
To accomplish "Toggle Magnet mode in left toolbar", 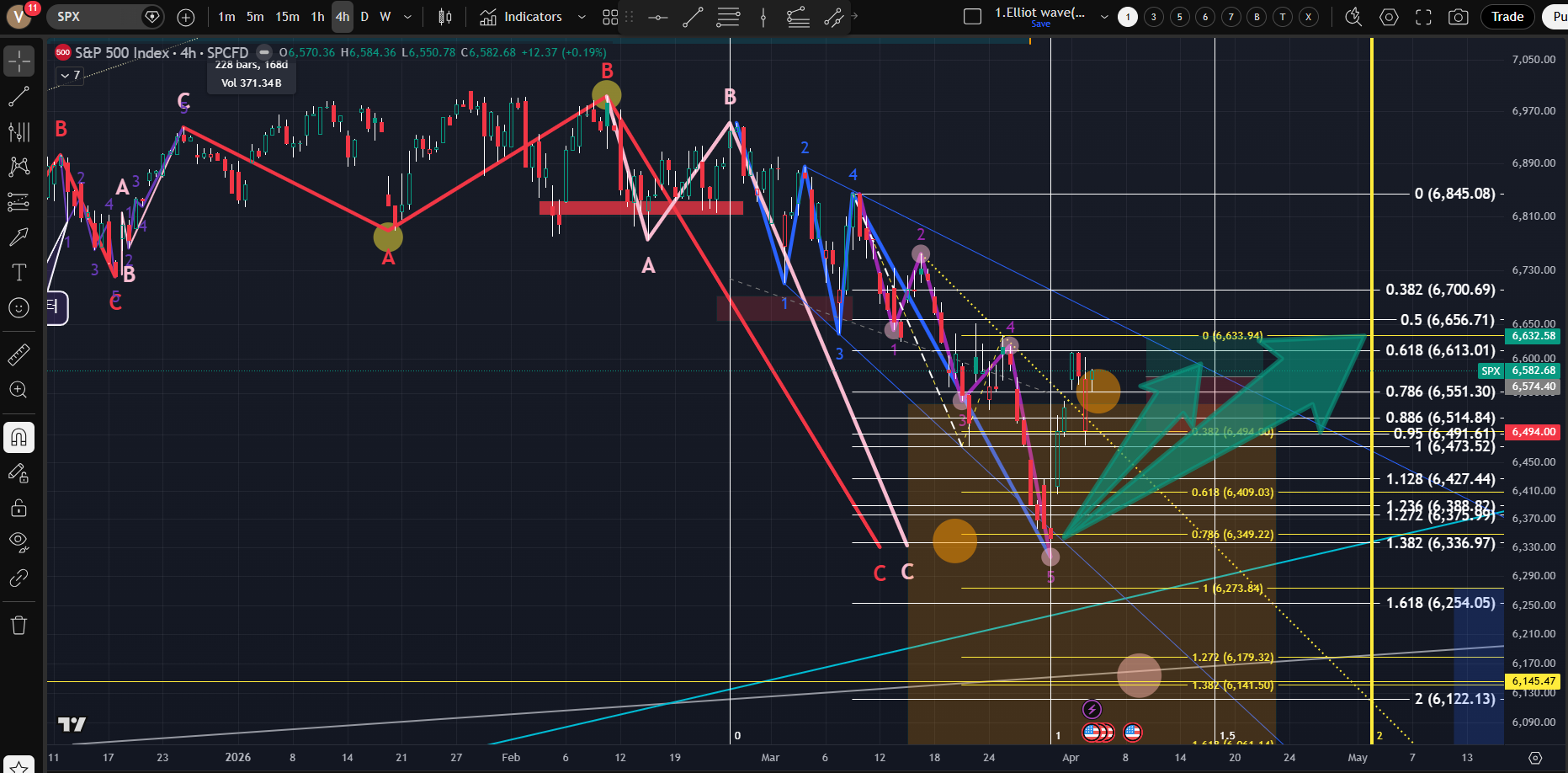I will pos(19,437).
